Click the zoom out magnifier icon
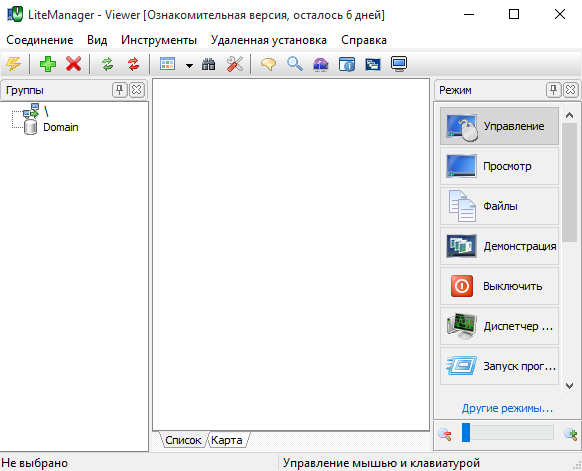The image size is (582, 471). point(445,434)
